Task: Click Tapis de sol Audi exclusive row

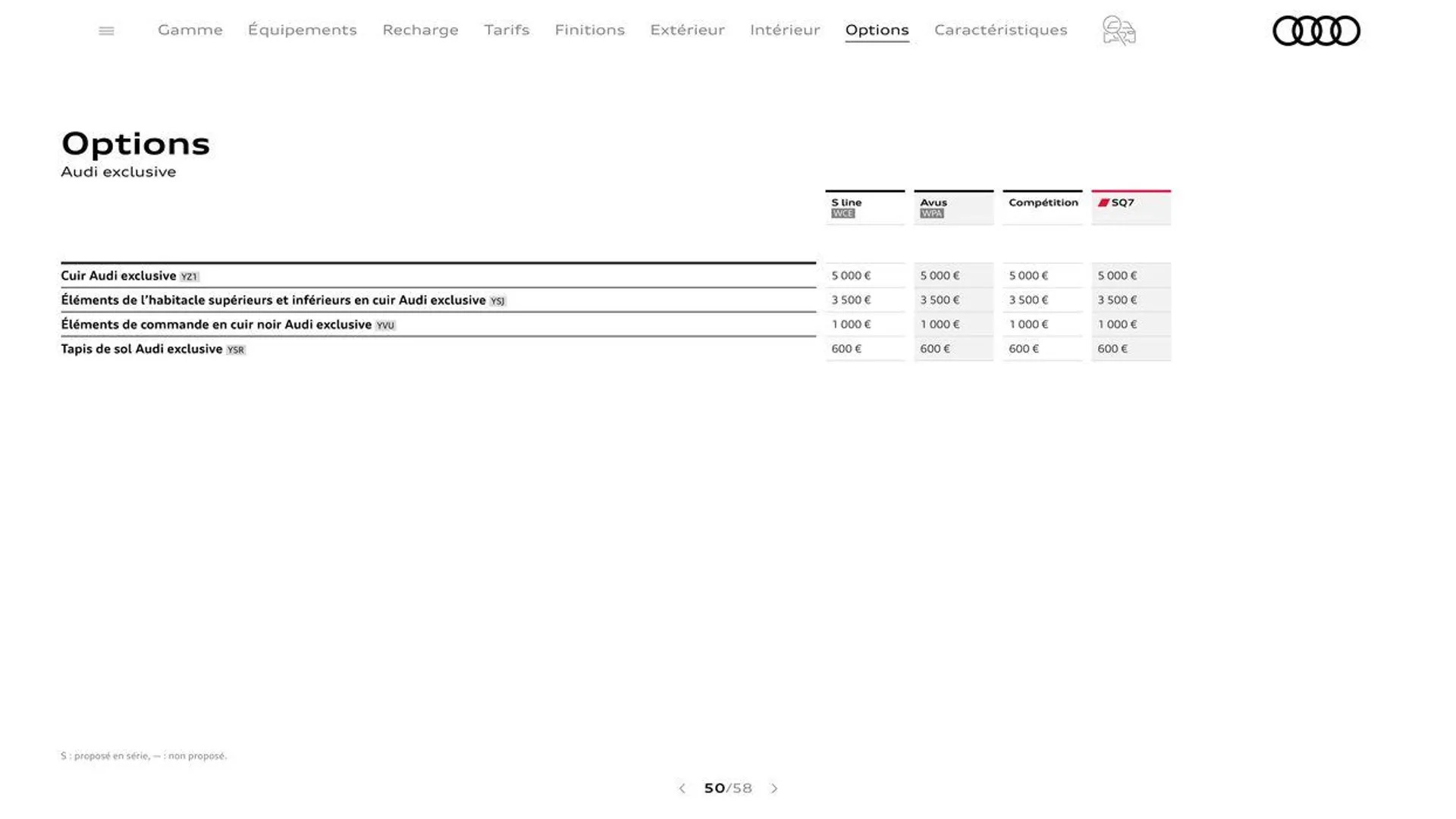Action: click(x=438, y=349)
